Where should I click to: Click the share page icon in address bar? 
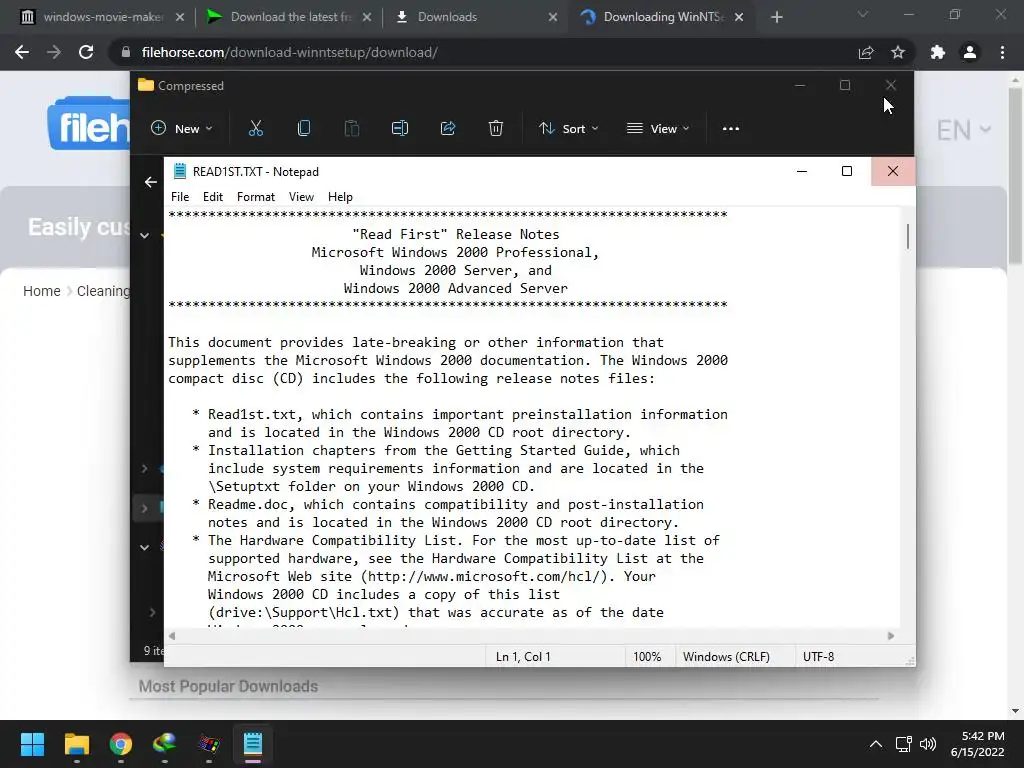866,52
